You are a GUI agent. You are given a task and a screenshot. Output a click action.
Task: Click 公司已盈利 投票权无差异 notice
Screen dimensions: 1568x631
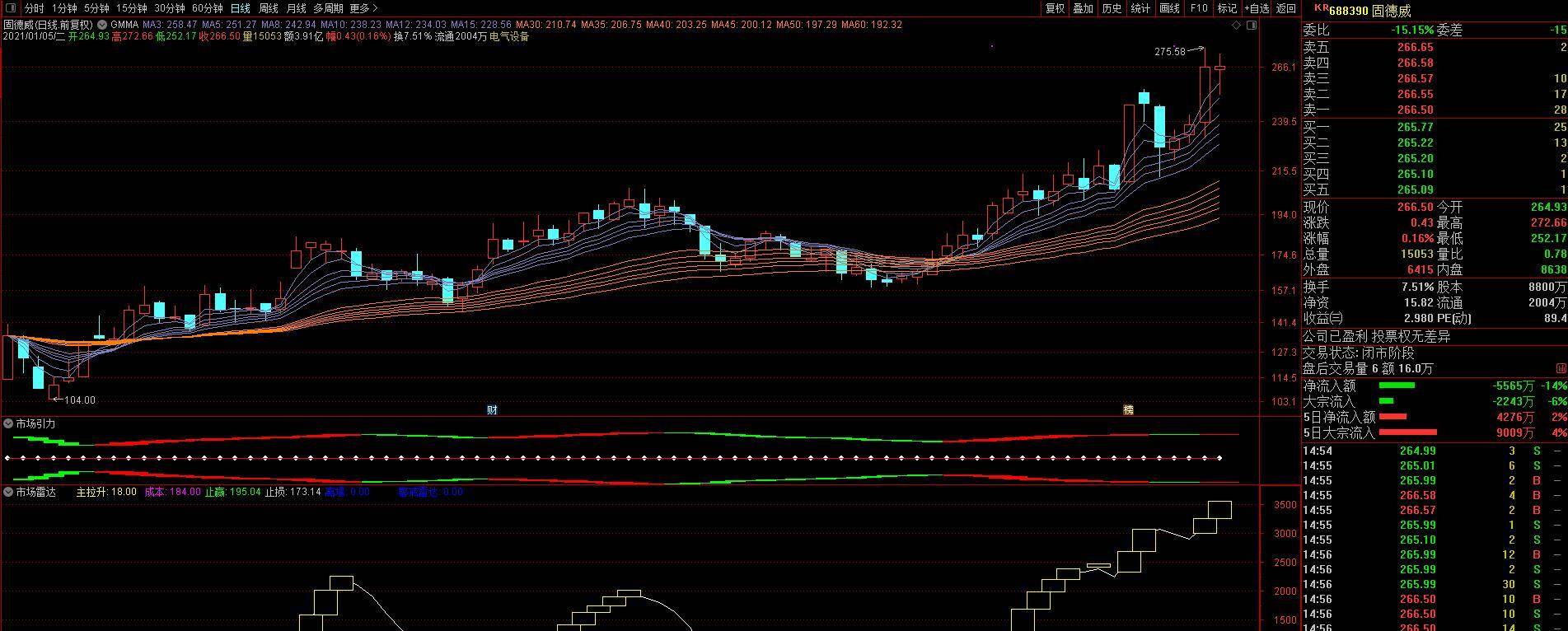click(x=1376, y=337)
